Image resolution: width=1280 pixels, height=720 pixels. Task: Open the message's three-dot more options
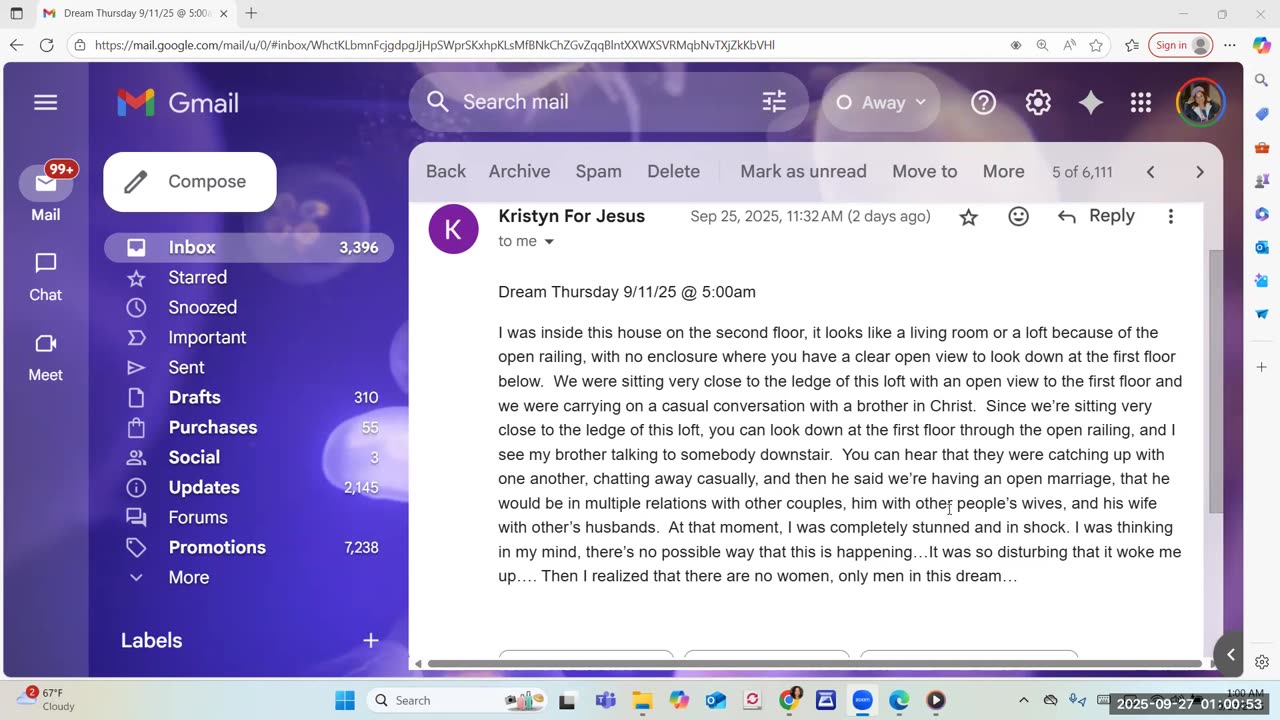click(x=1171, y=216)
